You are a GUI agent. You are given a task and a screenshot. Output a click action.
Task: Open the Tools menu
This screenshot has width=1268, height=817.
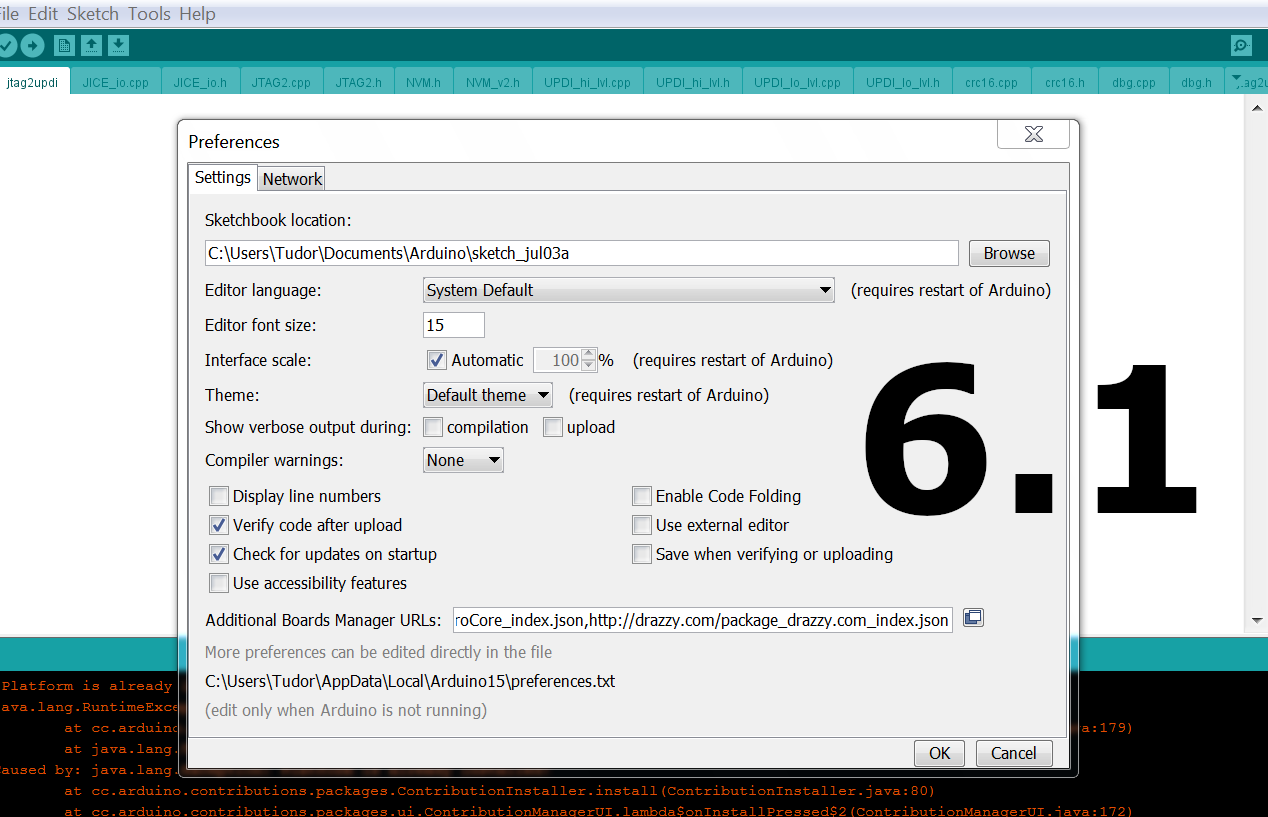(x=149, y=14)
